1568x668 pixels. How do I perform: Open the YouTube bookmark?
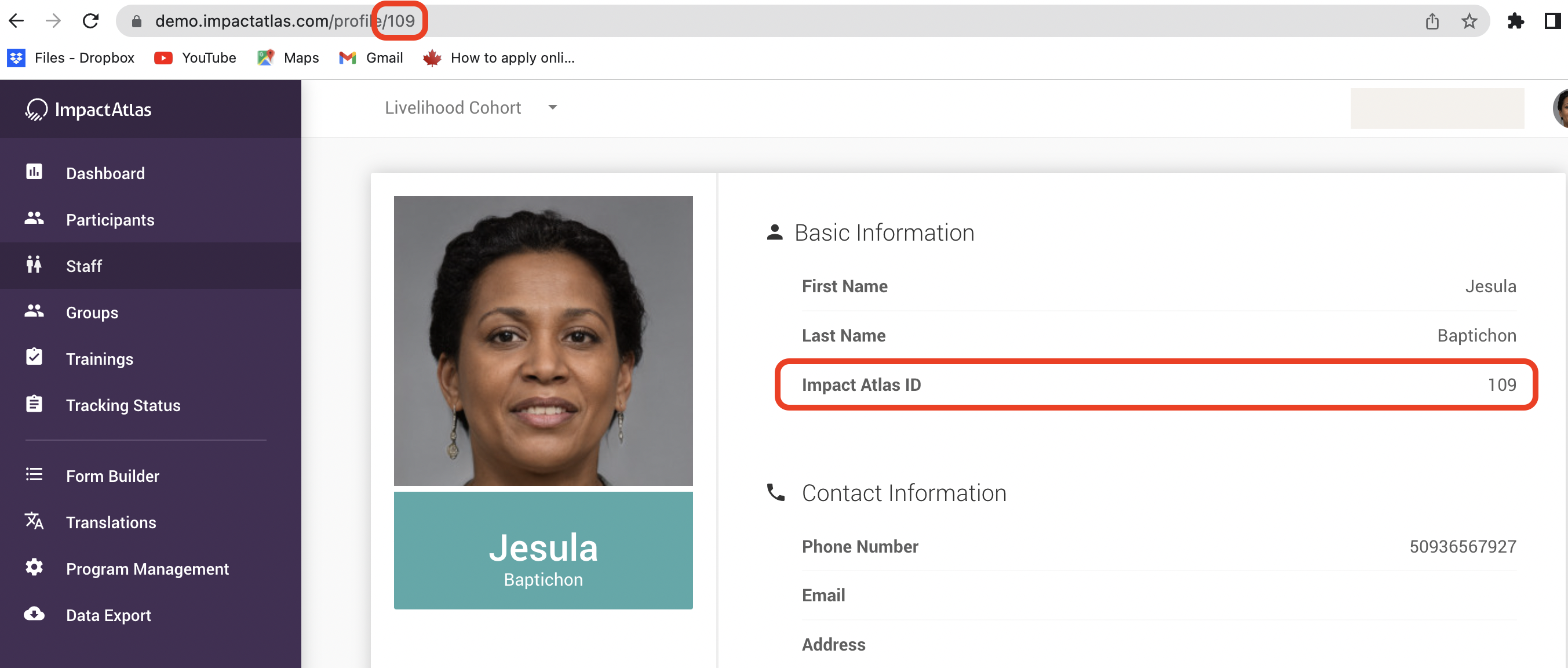pyautogui.click(x=195, y=58)
